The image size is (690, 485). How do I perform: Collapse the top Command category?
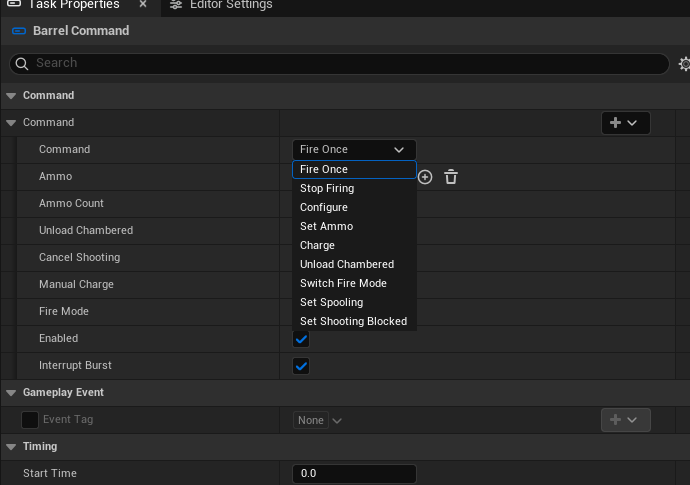pos(11,96)
